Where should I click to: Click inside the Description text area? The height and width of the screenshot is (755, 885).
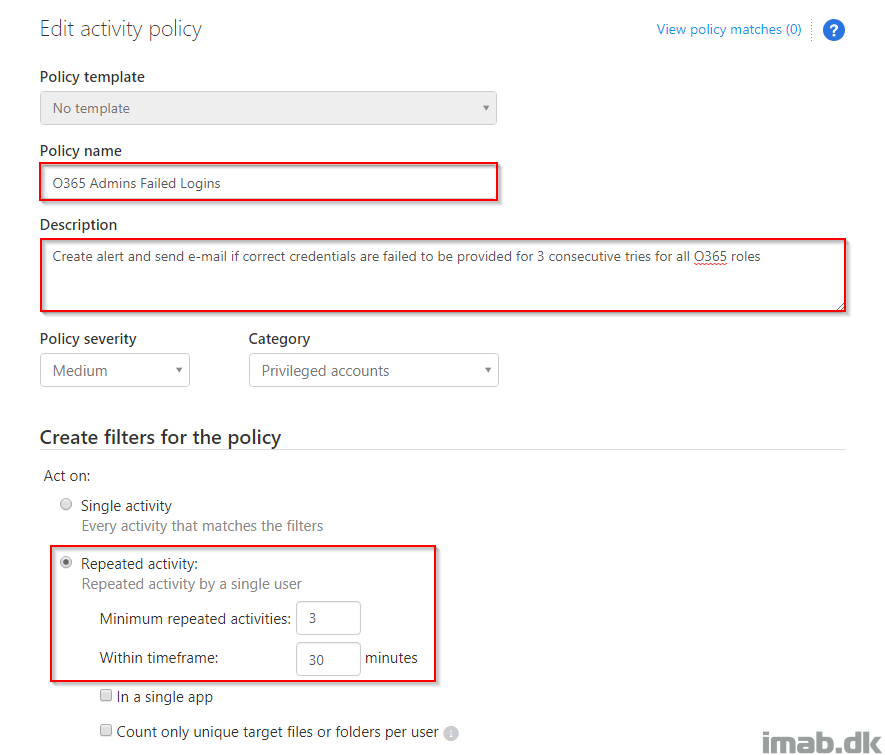(x=443, y=275)
